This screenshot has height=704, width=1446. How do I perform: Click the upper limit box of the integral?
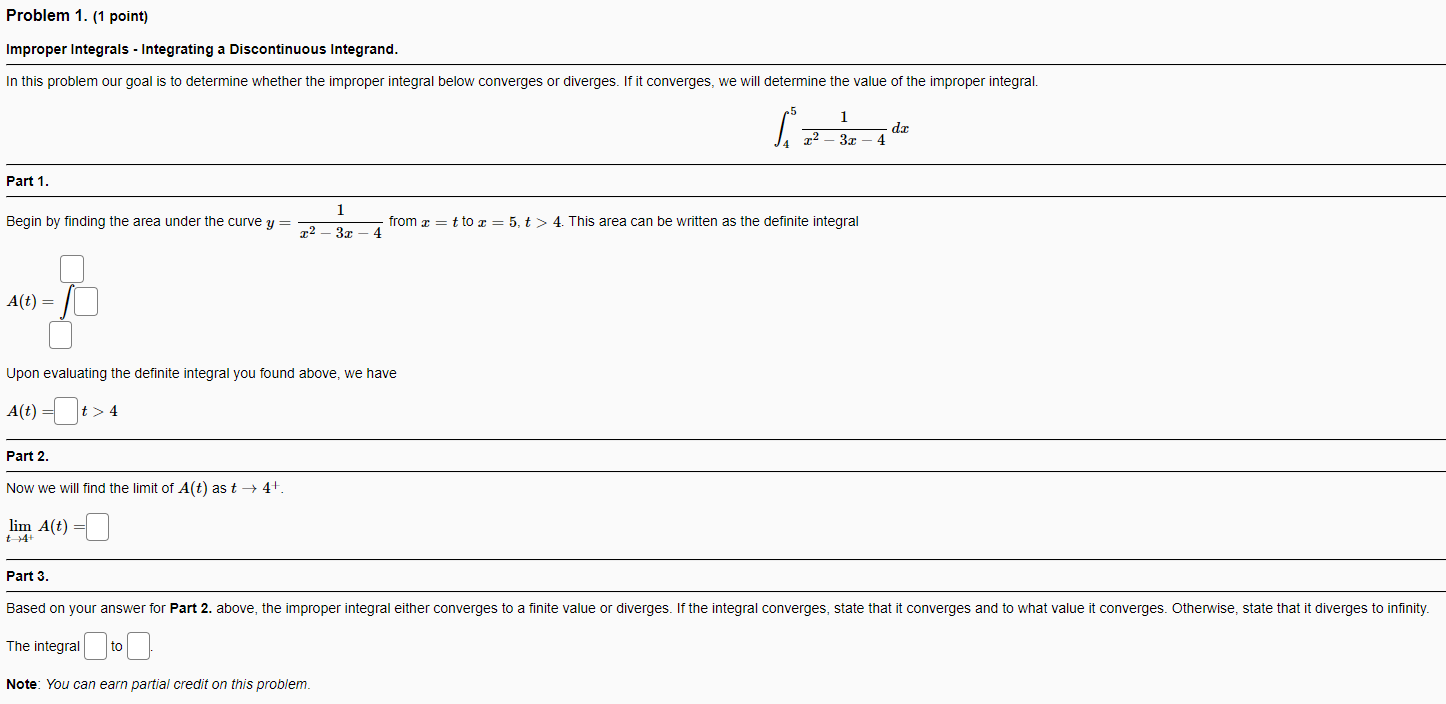pyautogui.click(x=70, y=268)
